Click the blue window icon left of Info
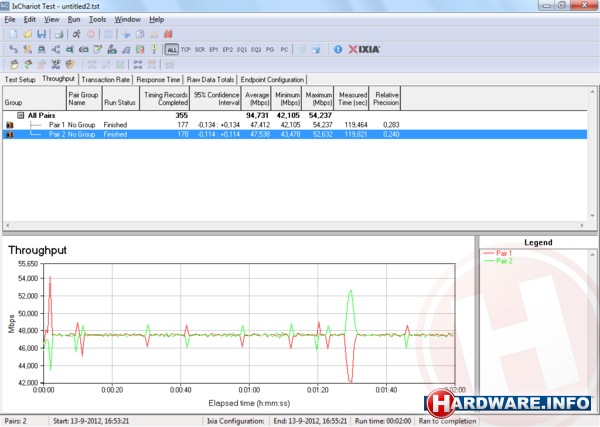Image resolution: width=600 pixels, height=427 pixels. click(316, 49)
